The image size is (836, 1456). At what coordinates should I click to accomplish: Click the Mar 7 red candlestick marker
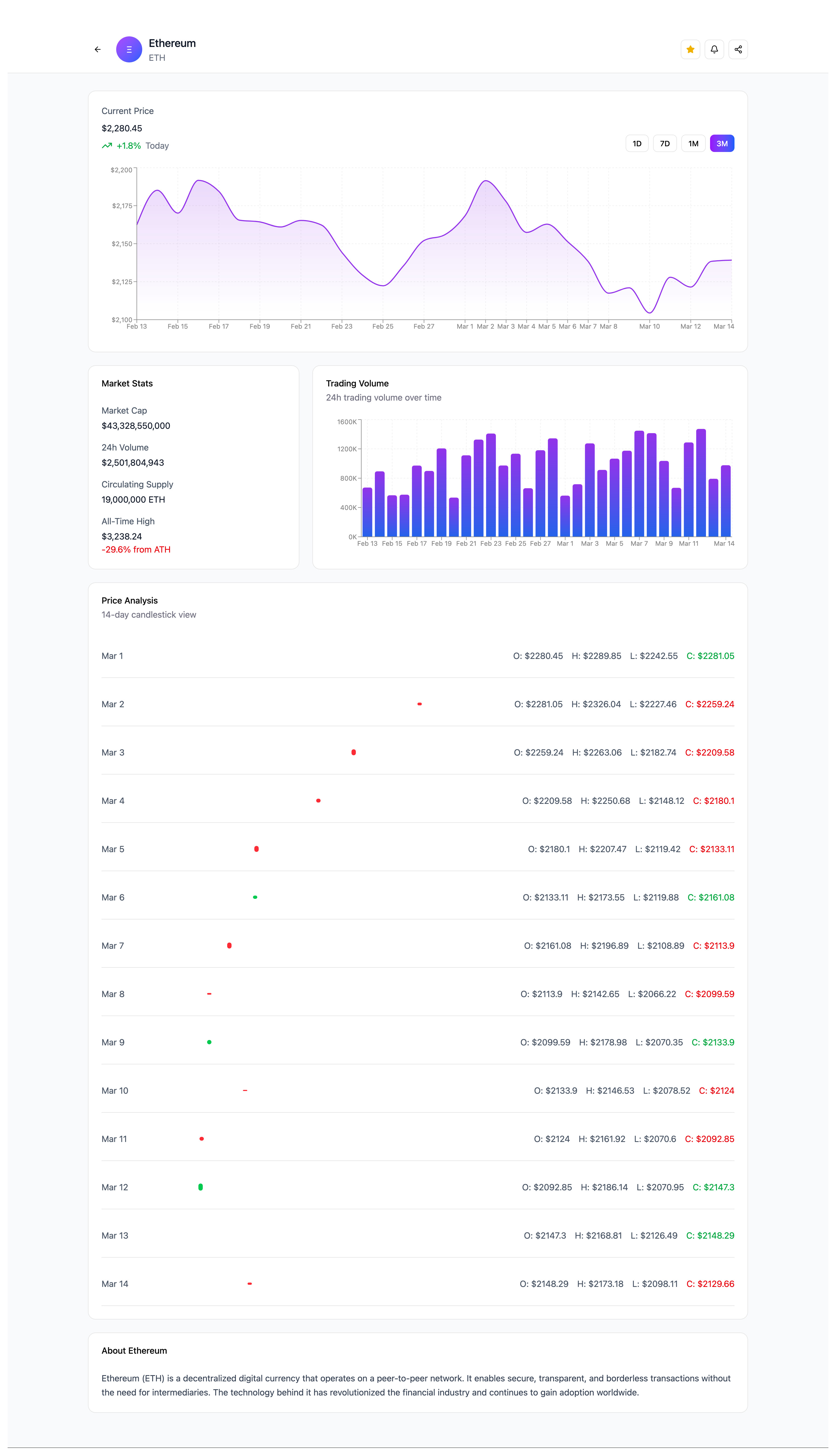pos(229,945)
